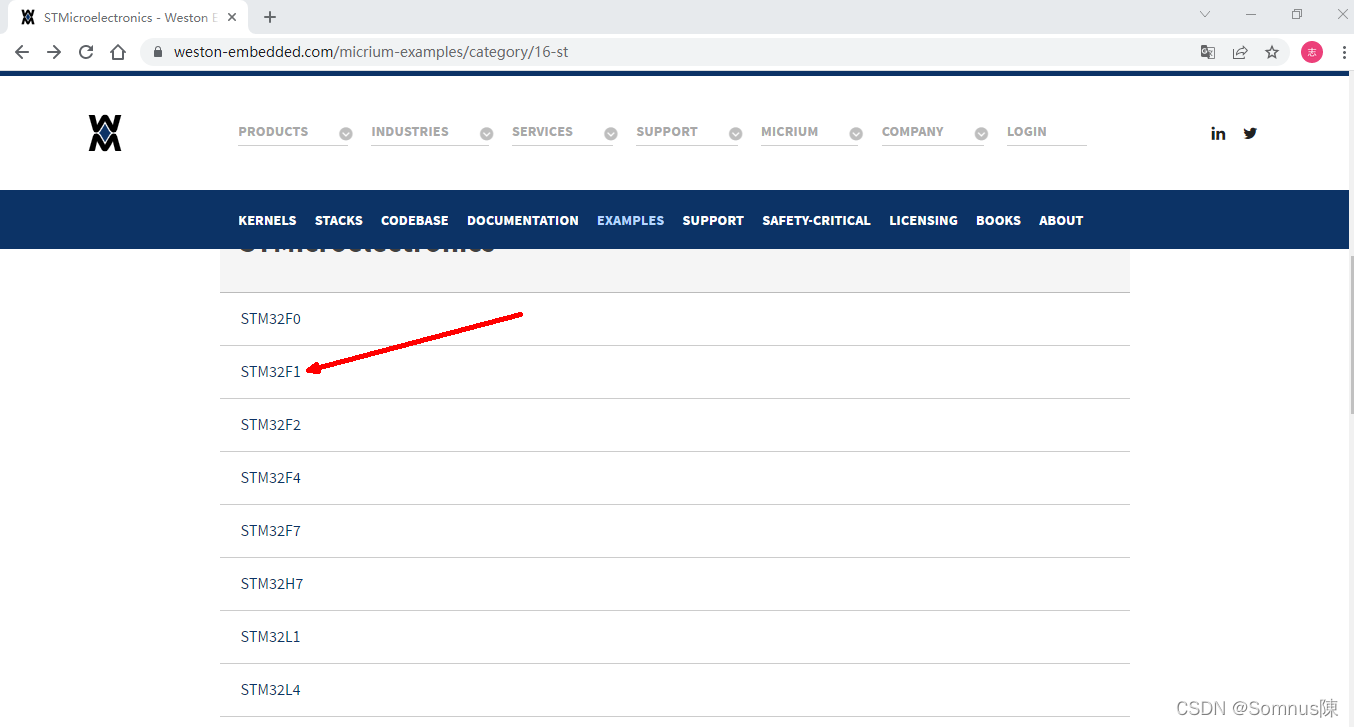Expand the COMPANY dropdown arrow
1354x727 pixels.
pos(981,133)
